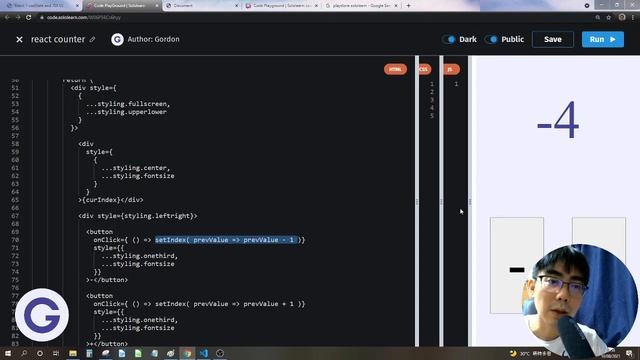Switch to the HTML editor tab
640x360 pixels.
pos(395,69)
